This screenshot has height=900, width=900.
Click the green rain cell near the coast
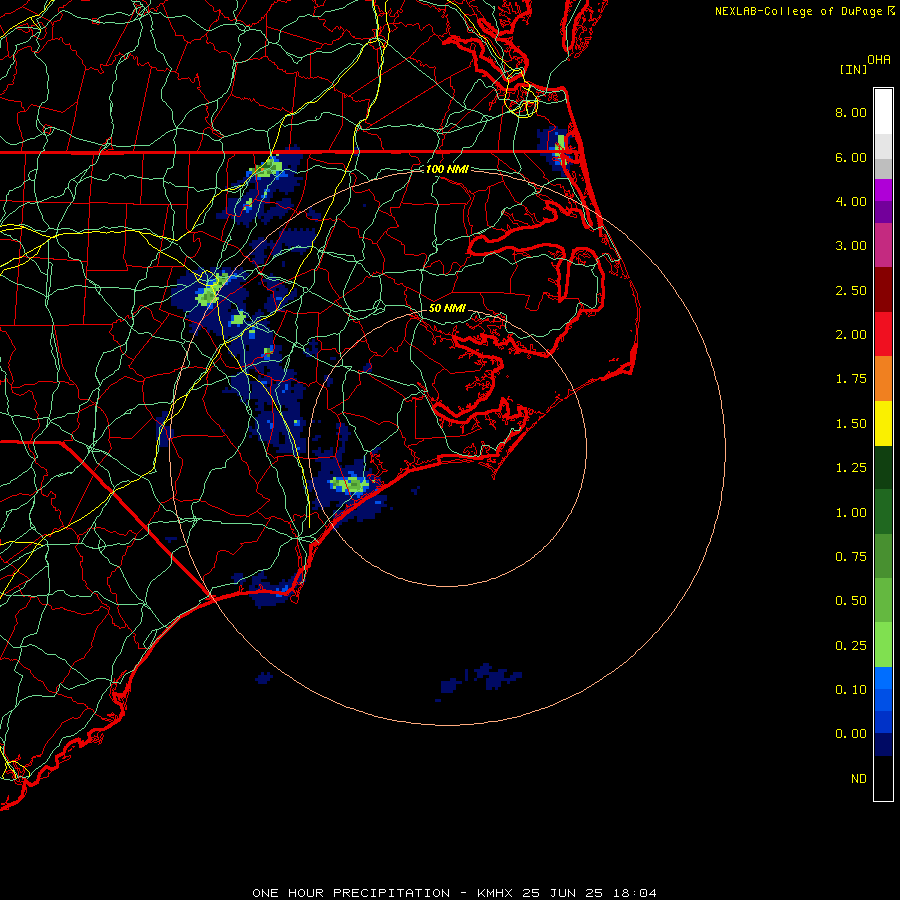coord(350,484)
